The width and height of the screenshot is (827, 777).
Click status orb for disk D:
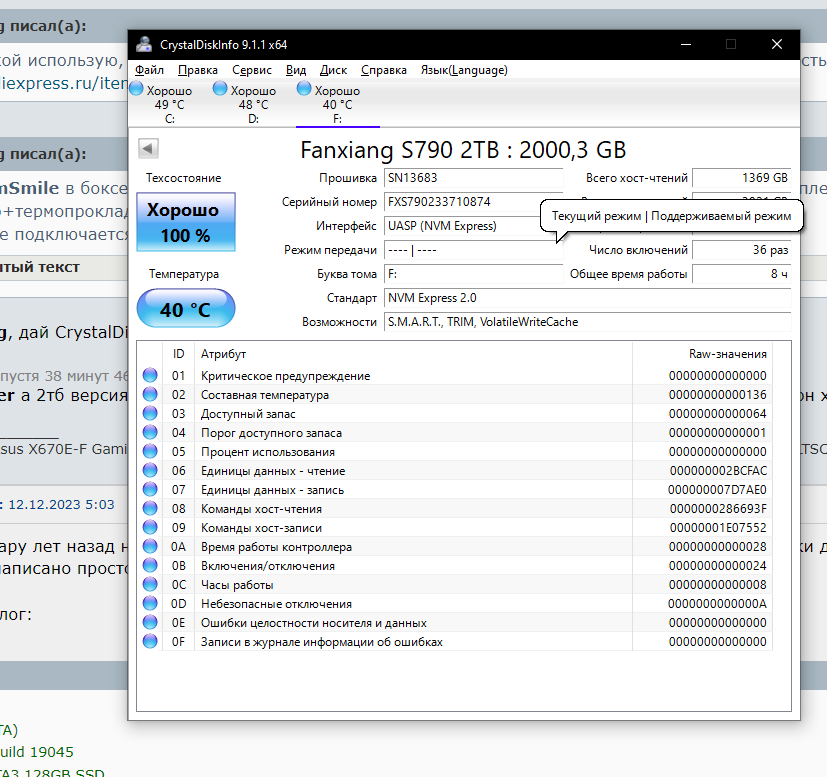220,88
